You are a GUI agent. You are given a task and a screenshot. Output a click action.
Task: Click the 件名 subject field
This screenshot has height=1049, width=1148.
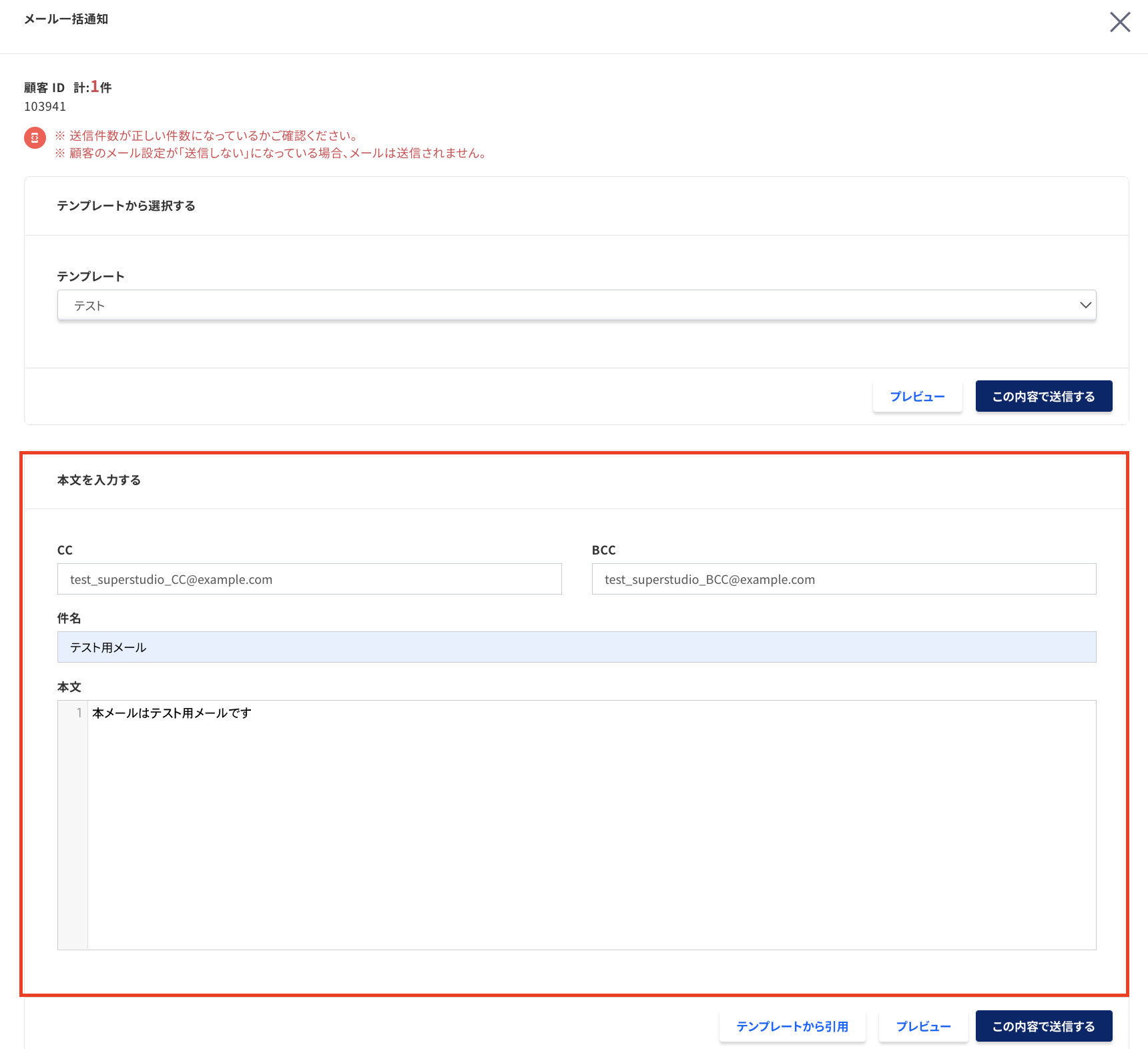pos(577,647)
